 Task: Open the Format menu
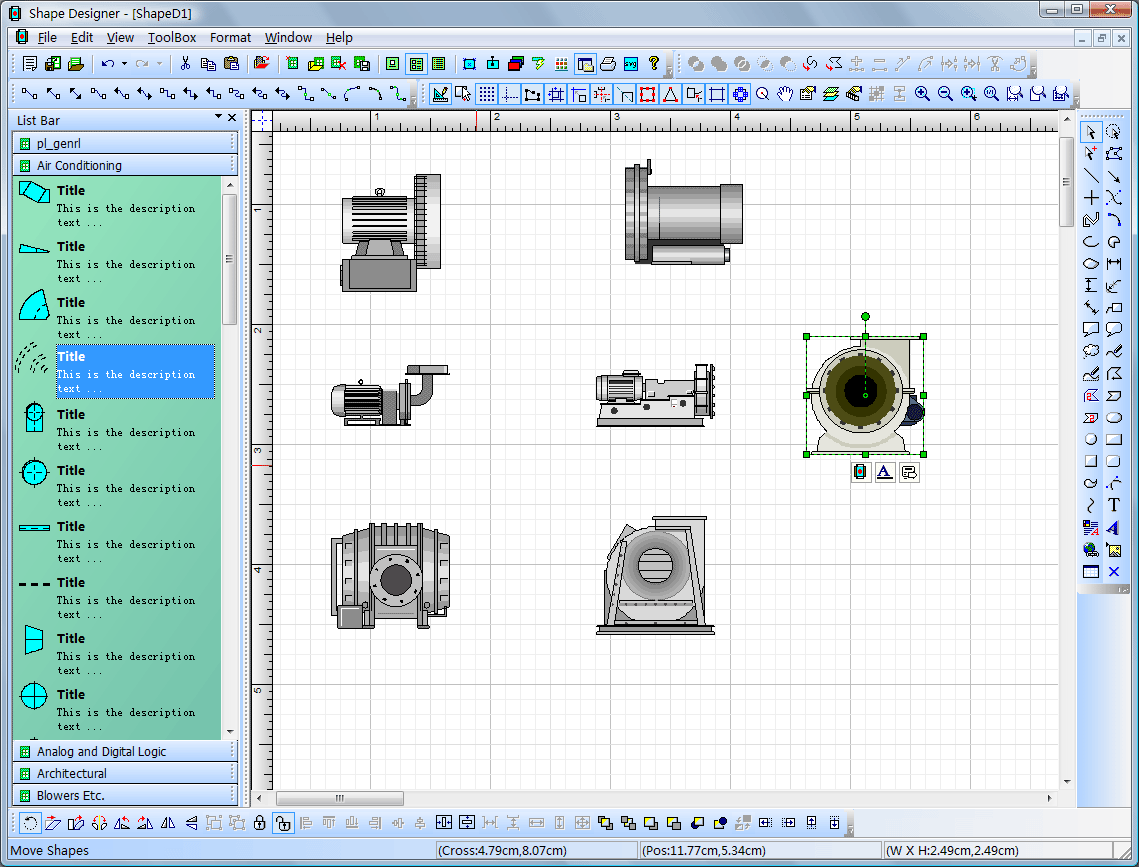(230, 38)
